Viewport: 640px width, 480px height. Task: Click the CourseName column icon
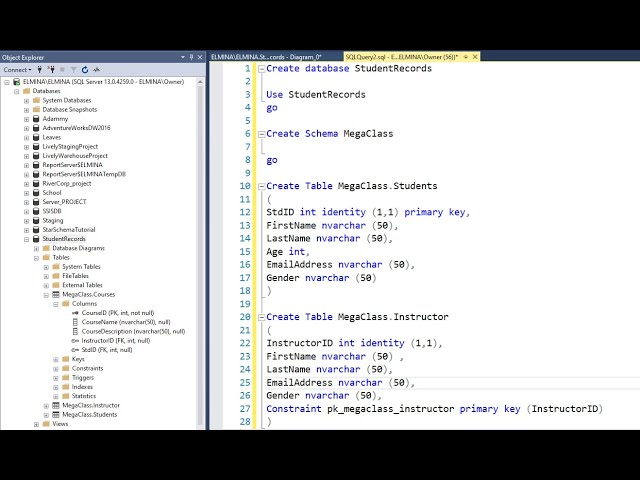pyautogui.click(x=75, y=322)
